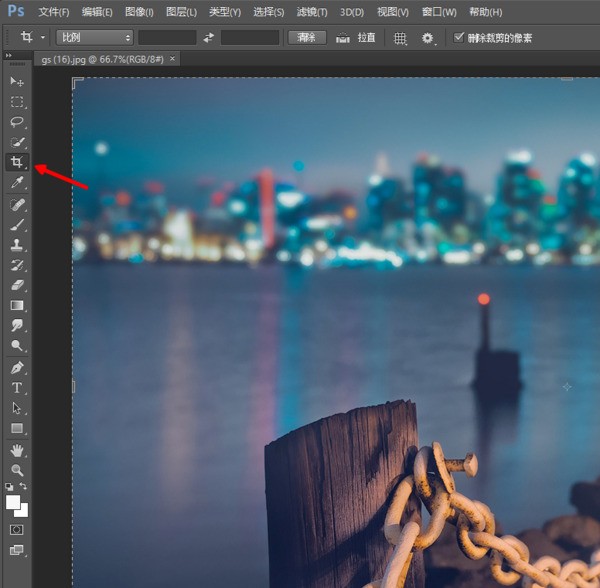Select the Horizontal Type tool
The height and width of the screenshot is (588, 600).
pyautogui.click(x=17, y=388)
